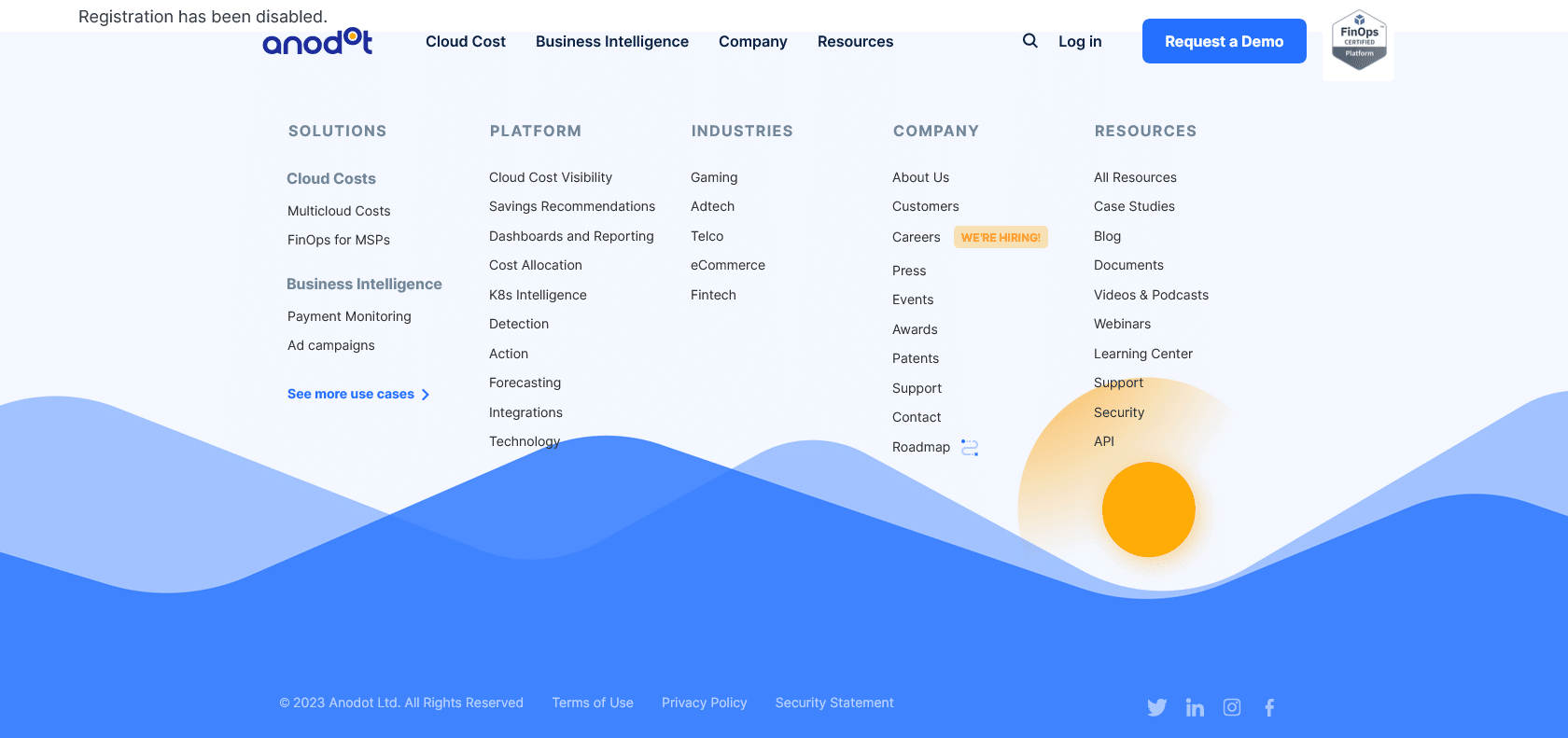Open Support under Resources column
The image size is (1568, 738).
pyautogui.click(x=1118, y=383)
